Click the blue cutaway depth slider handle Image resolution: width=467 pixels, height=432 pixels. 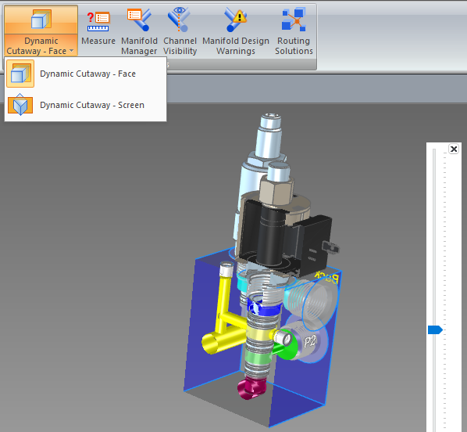click(435, 330)
